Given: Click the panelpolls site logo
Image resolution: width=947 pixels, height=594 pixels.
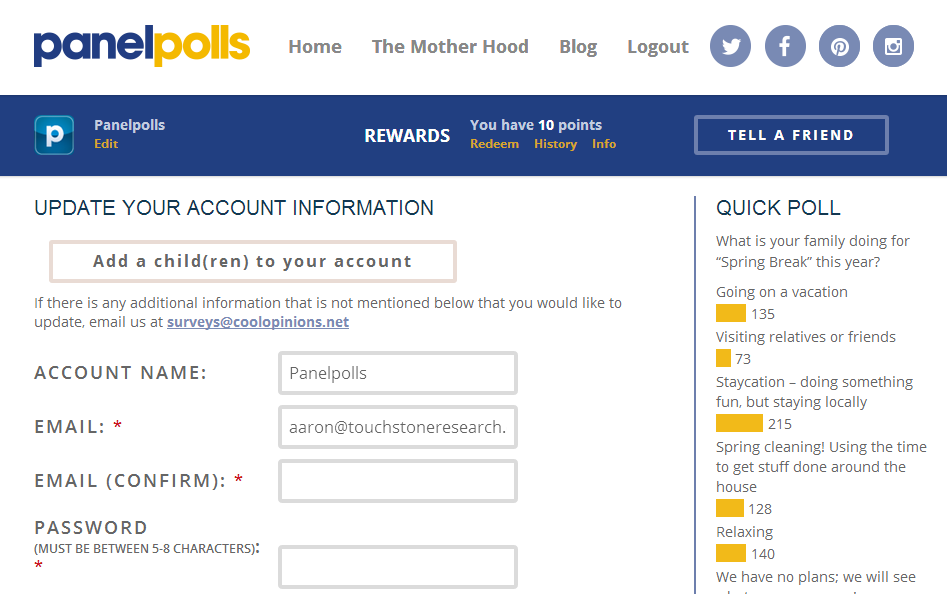Looking at the screenshot, I should pyautogui.click(x=142, y=46).
